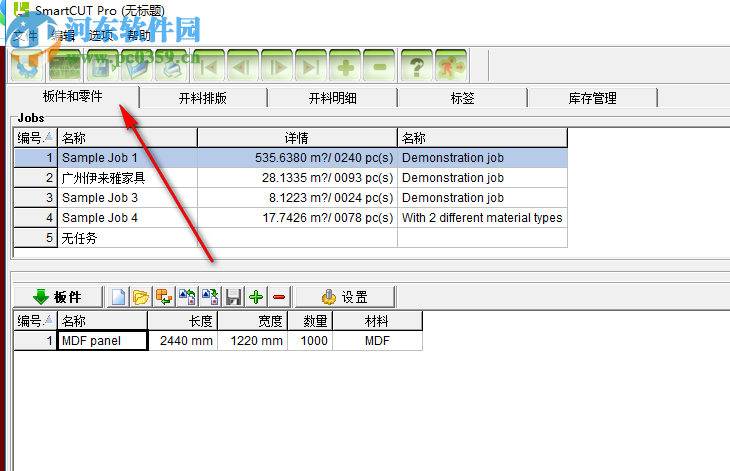Click the orange blocks import icon in panels toolbar

pyautogui.click(x=164, y=297)
